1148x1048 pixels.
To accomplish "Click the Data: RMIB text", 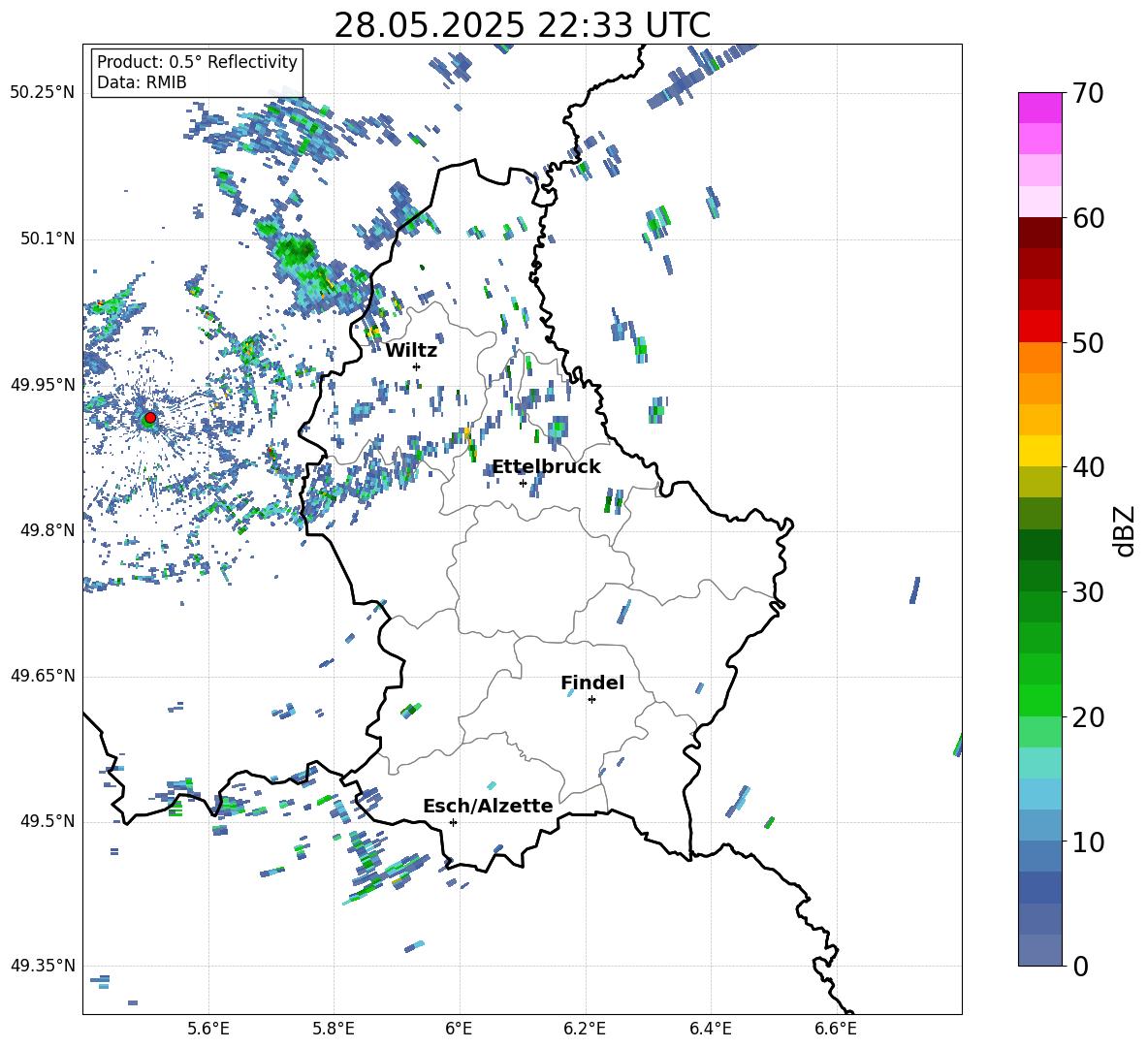I will 142,82.
